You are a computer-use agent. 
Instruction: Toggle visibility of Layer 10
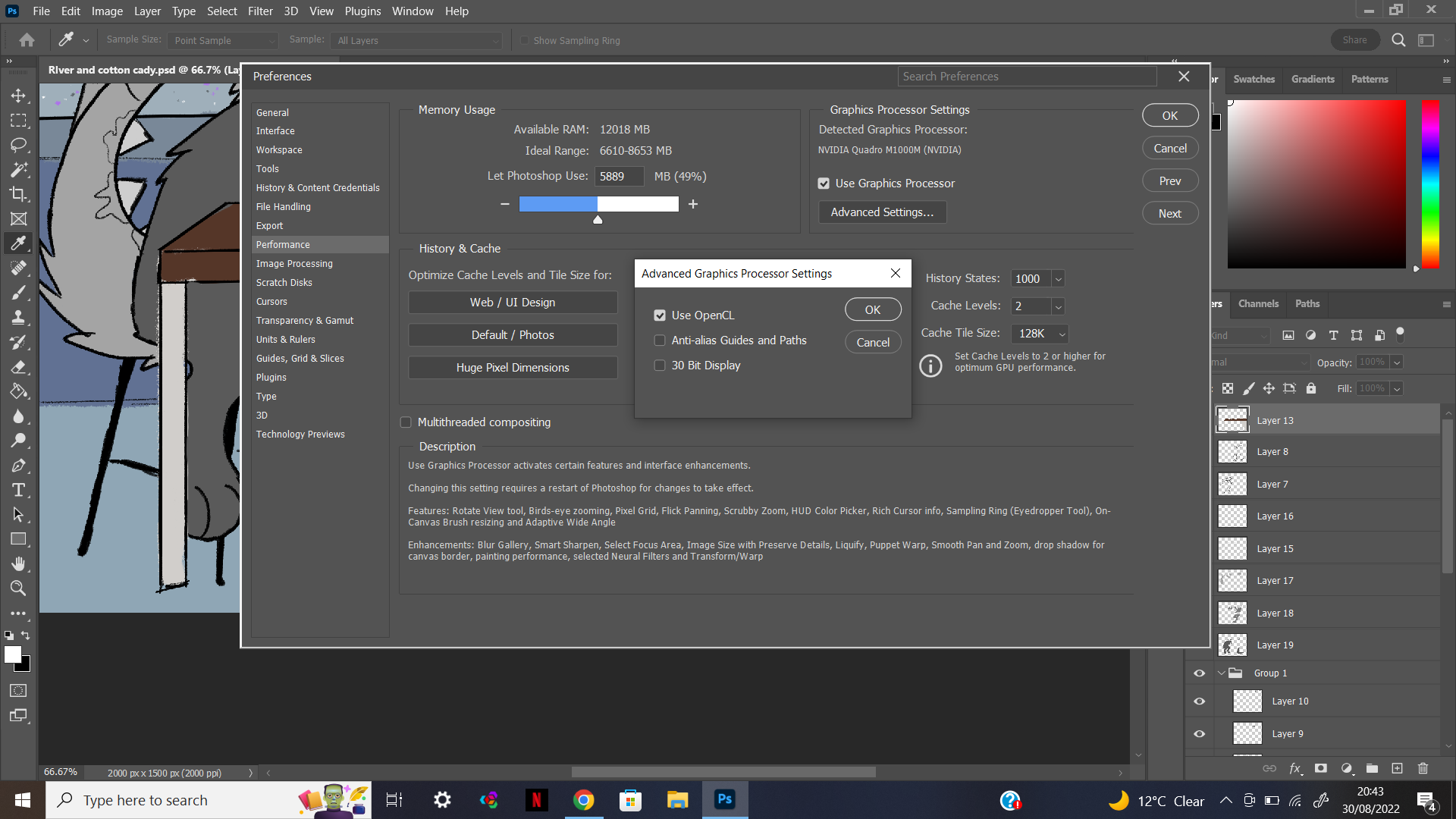point(1199,701)
